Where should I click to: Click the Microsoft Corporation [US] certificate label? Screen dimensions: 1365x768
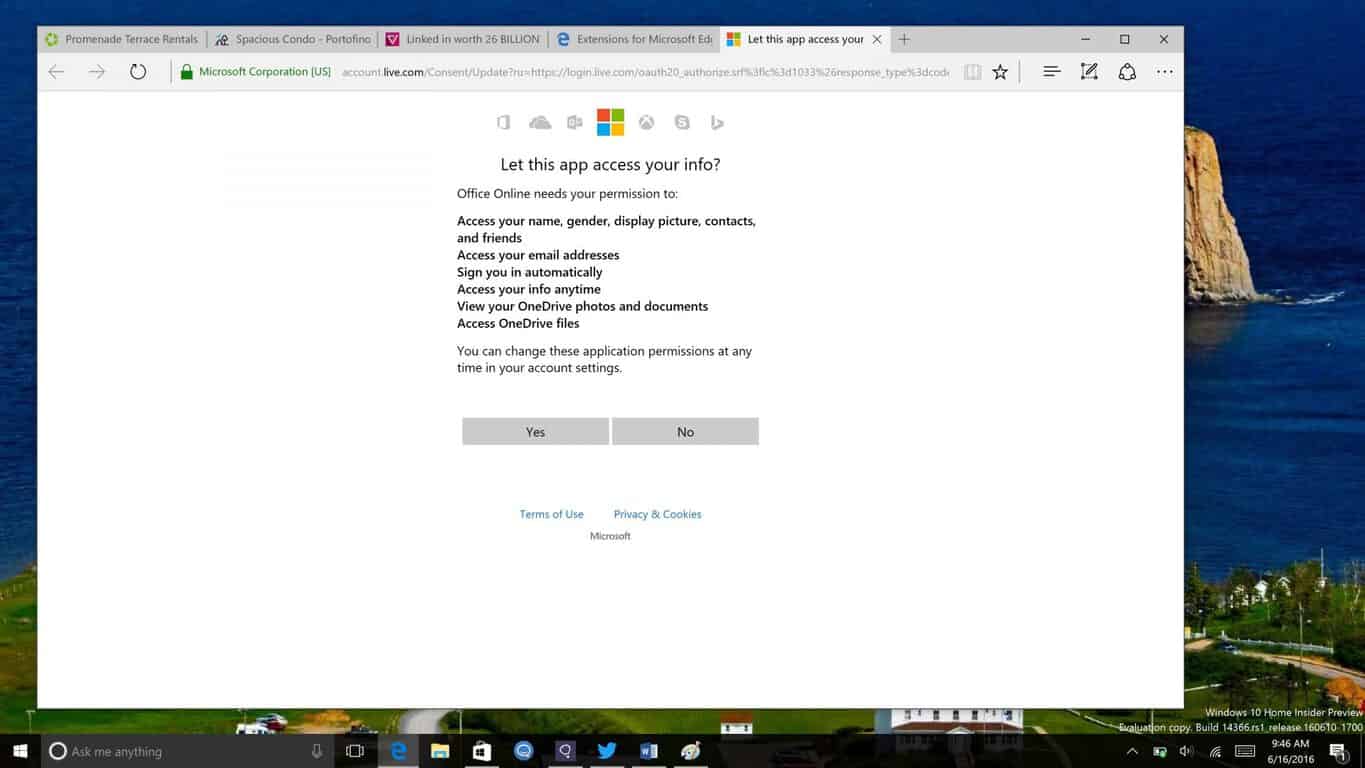coord(265,72)
